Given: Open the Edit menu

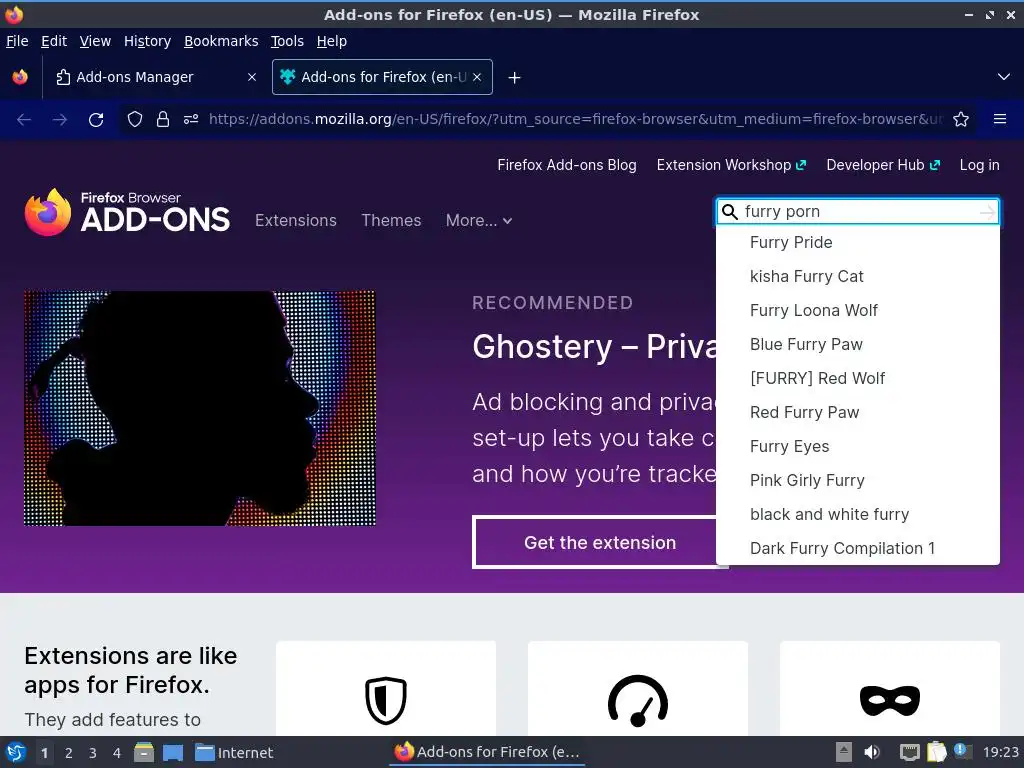Looking at the screenshot, I should [54, 41].
